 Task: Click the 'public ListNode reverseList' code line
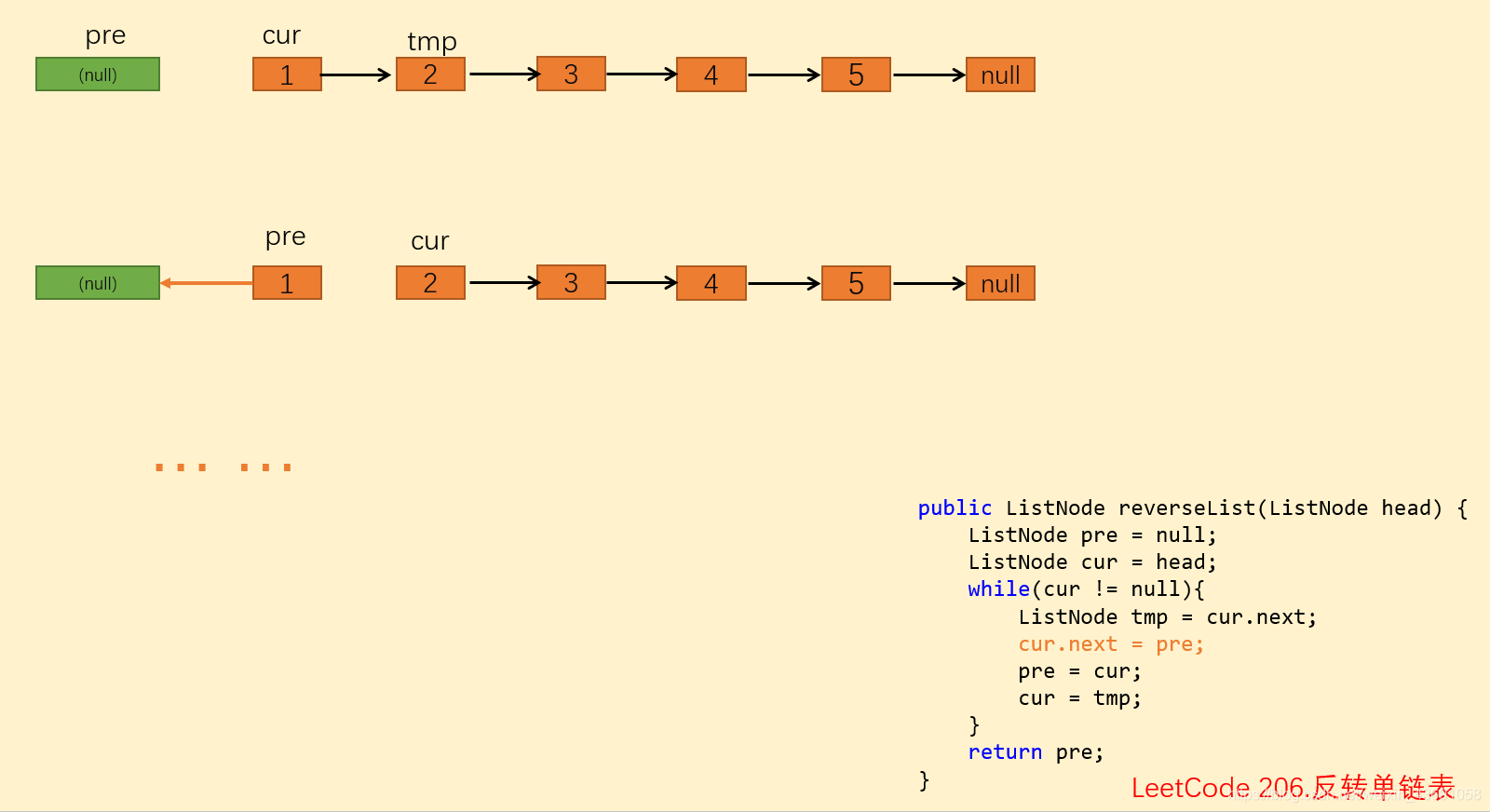(x=1192, y=508)
